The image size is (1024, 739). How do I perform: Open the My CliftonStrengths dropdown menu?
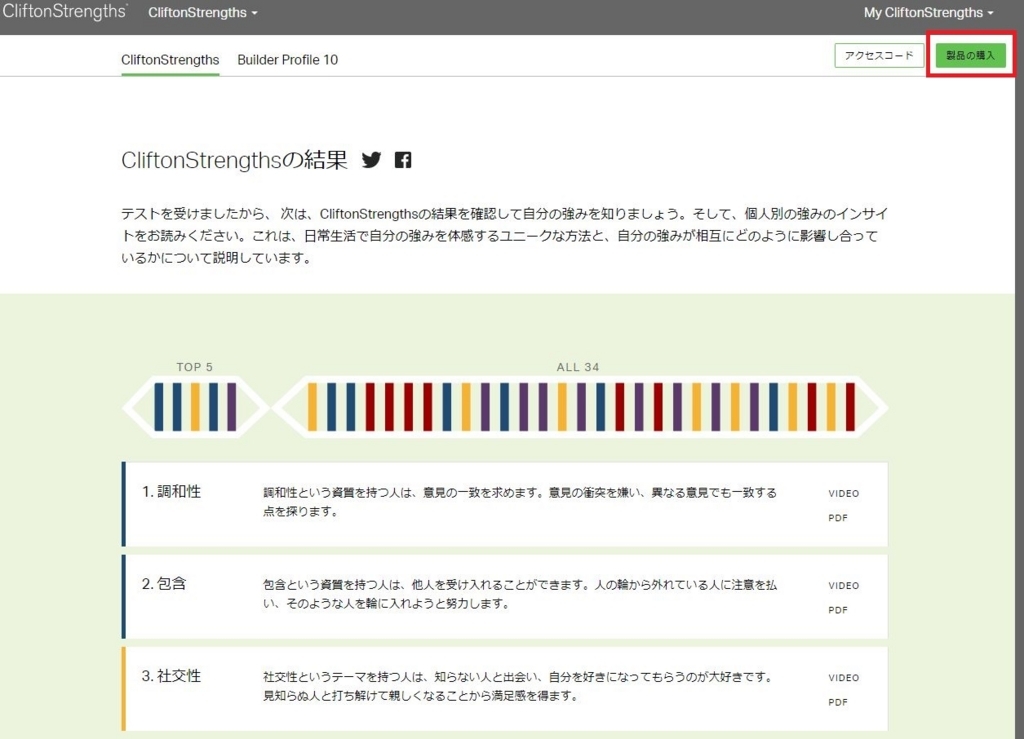click(928, 12)
